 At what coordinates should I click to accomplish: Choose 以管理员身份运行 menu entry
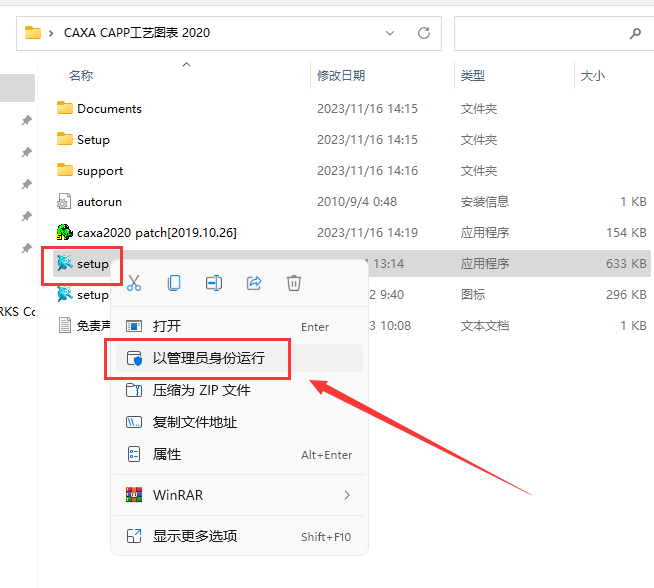click(239, 358)
